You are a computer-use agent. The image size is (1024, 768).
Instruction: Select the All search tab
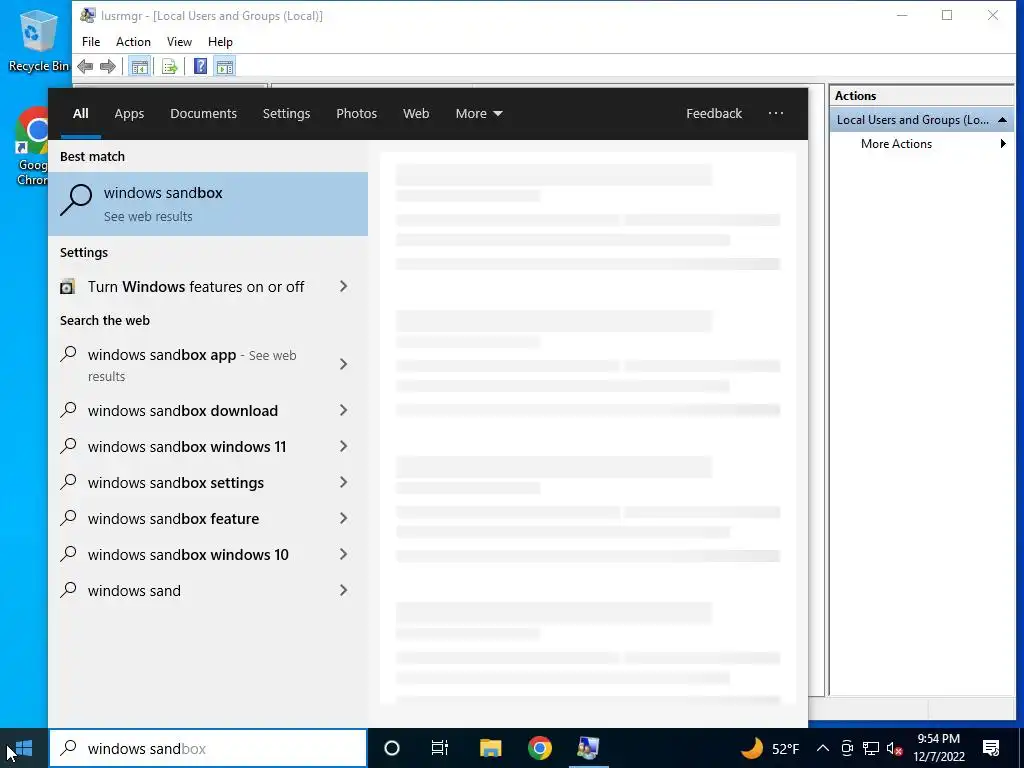click(81, 113)
